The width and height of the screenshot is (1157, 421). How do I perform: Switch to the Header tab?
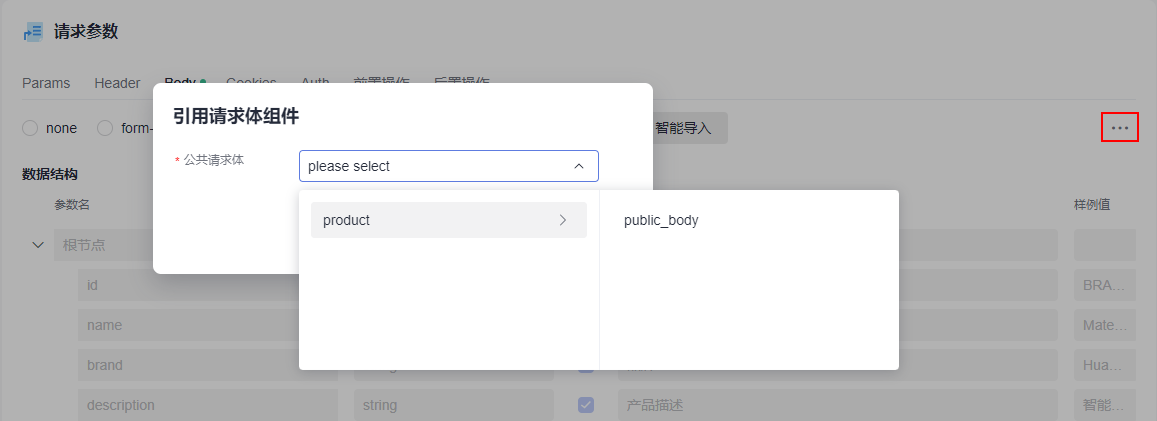click(x=117, y=83)
